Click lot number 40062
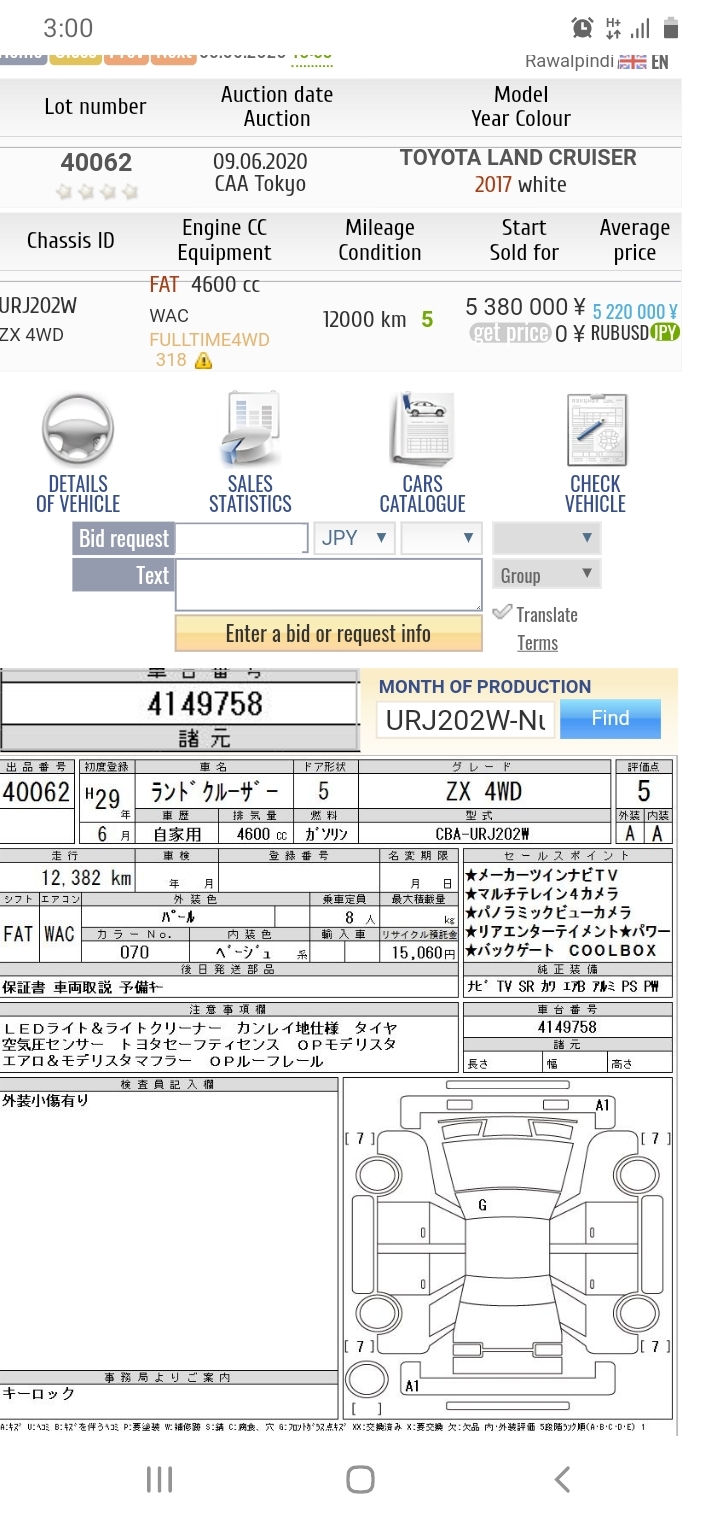Screen dimensions: 720x1520 96,163
